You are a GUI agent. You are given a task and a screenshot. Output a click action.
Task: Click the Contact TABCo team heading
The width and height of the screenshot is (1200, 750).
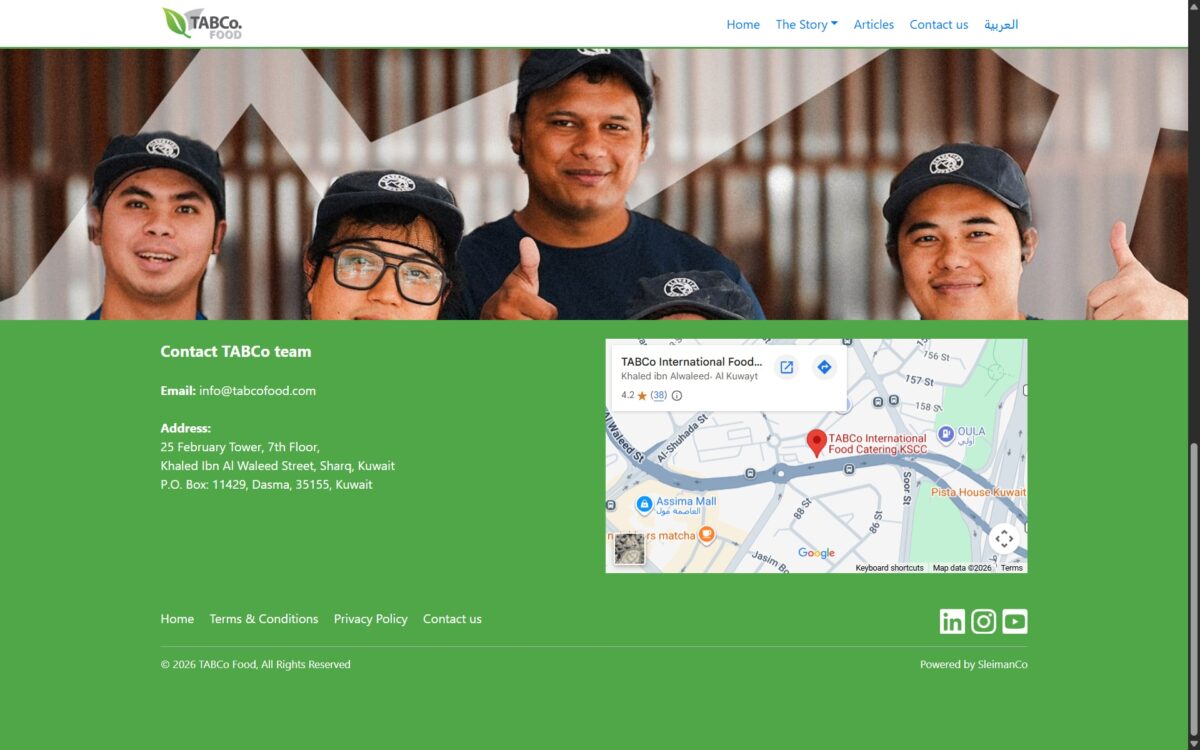pos(236,352)
